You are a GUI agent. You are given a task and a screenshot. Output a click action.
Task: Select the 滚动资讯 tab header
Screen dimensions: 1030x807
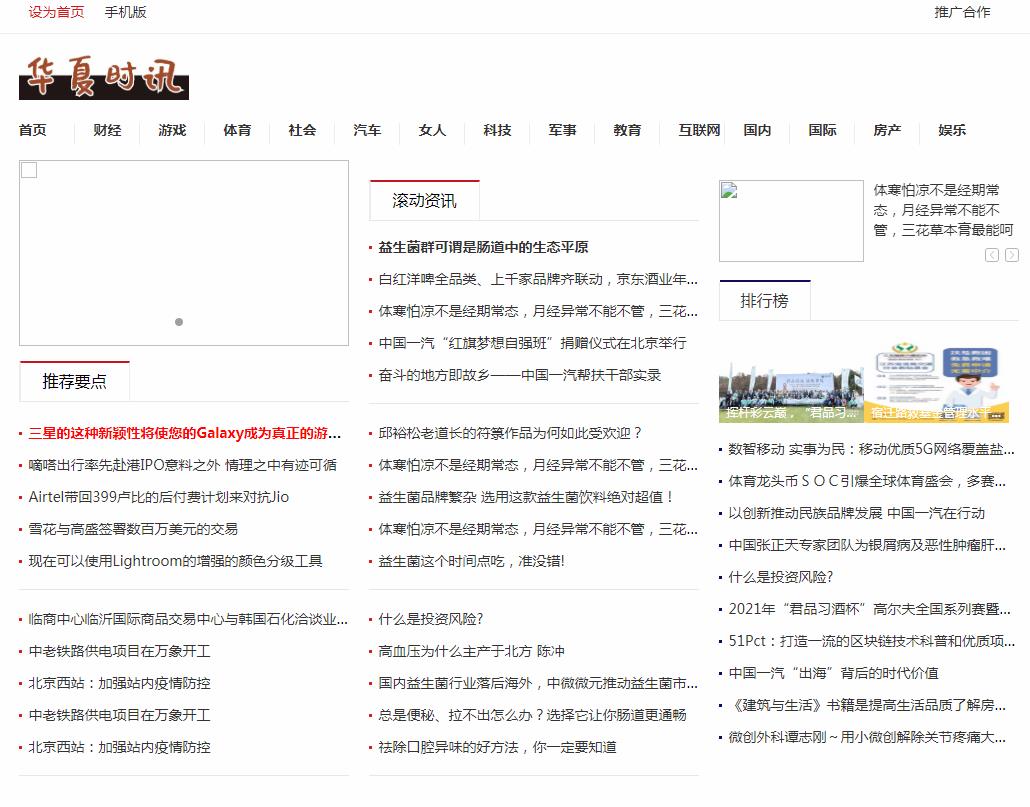424,201
